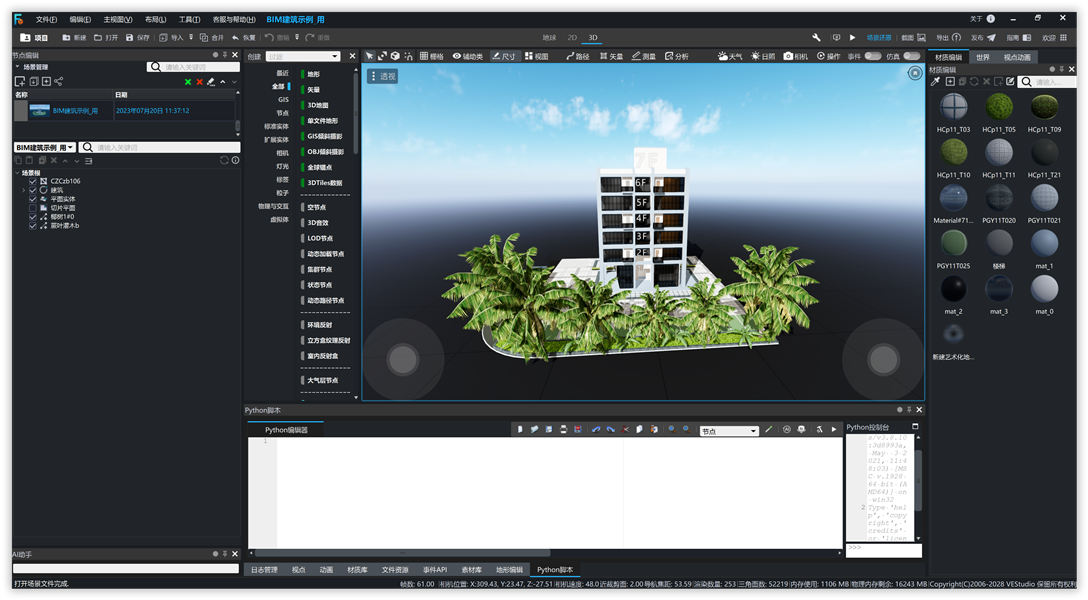This screenshot has height=600, width=1088.
Task: Click the info icon in node tree toolbar
Action: pyautogui.click(x=236, y=160)
